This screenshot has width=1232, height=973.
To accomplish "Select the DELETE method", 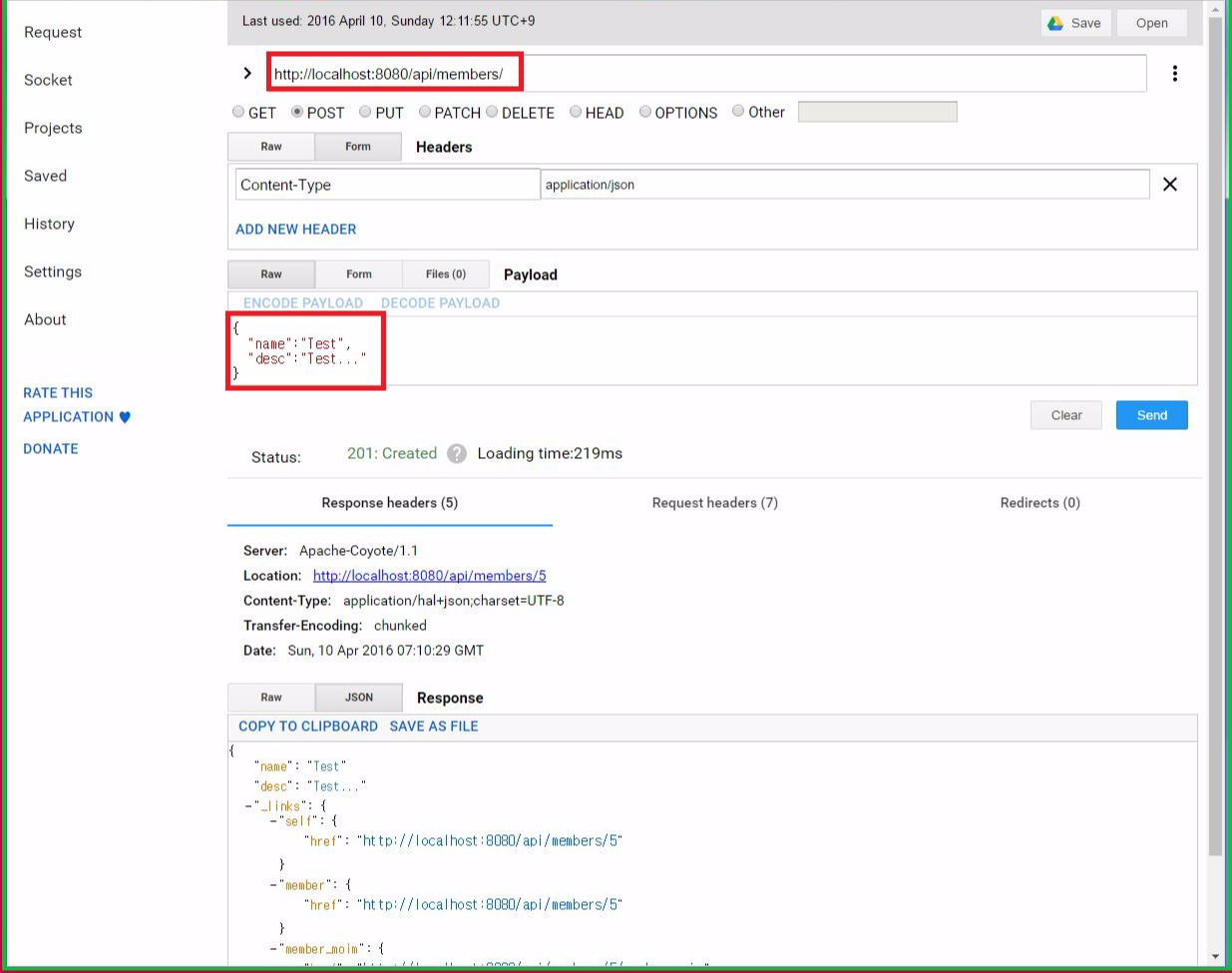I will click(x=492, y=112).
